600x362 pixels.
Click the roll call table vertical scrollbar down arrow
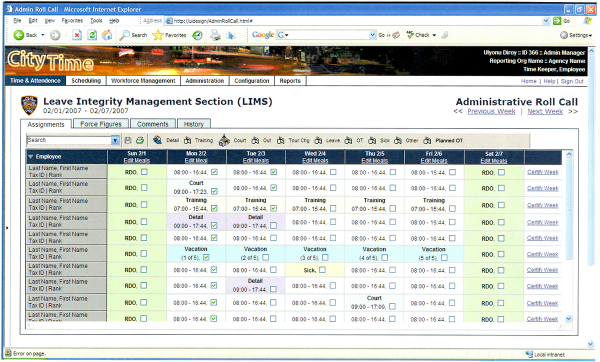pyautogui.click(x=569, y=319)
